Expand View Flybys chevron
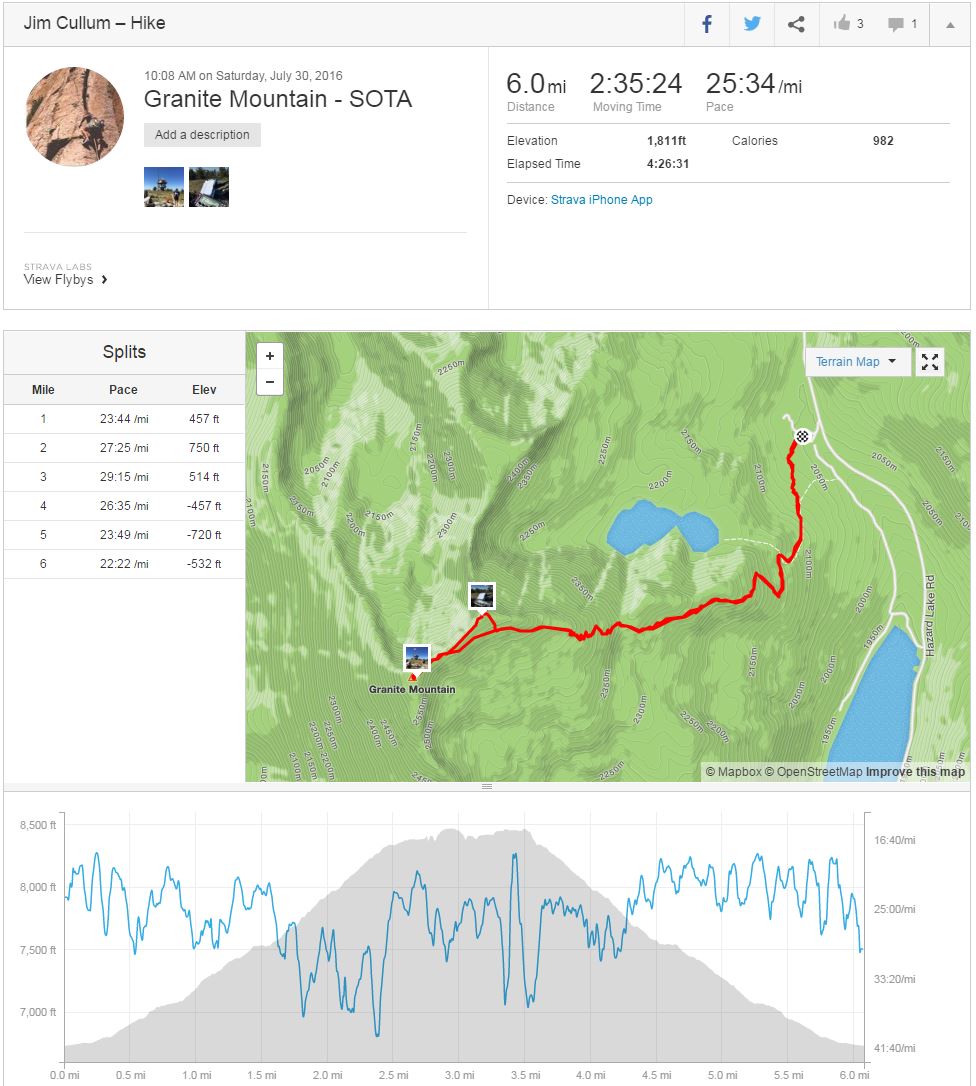The height and width of the screenshot is (1086, 976). click(x=104, y=280)
